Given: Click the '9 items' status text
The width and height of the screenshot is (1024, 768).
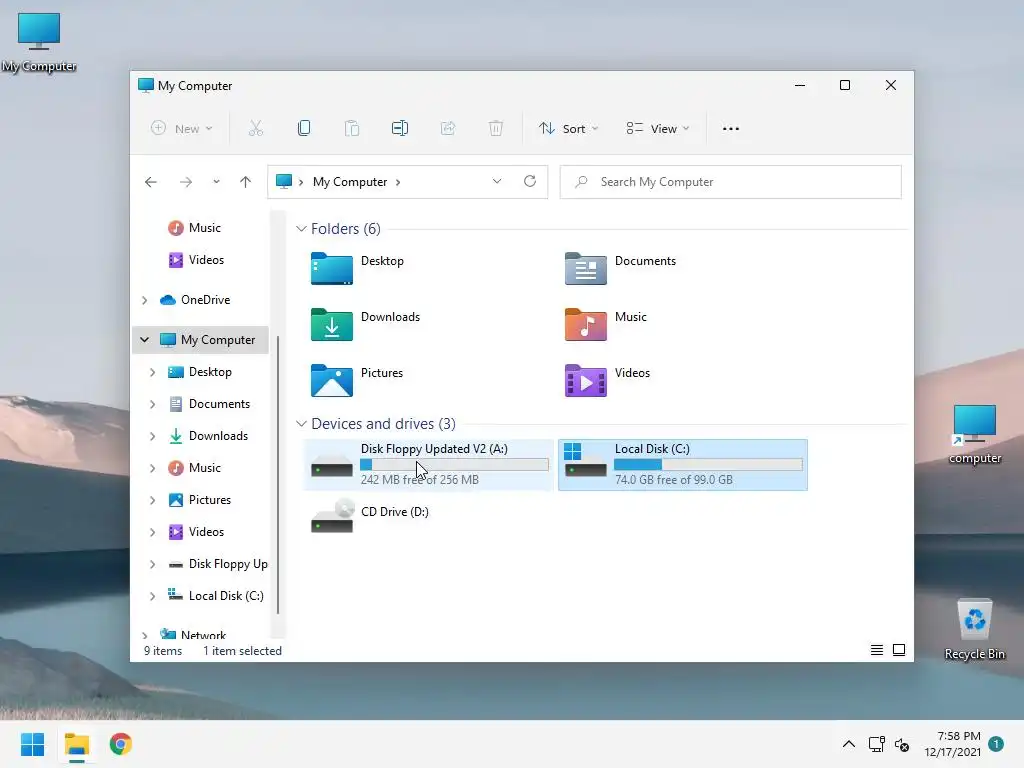Looking at the screenshot, I should click(163, 650).
